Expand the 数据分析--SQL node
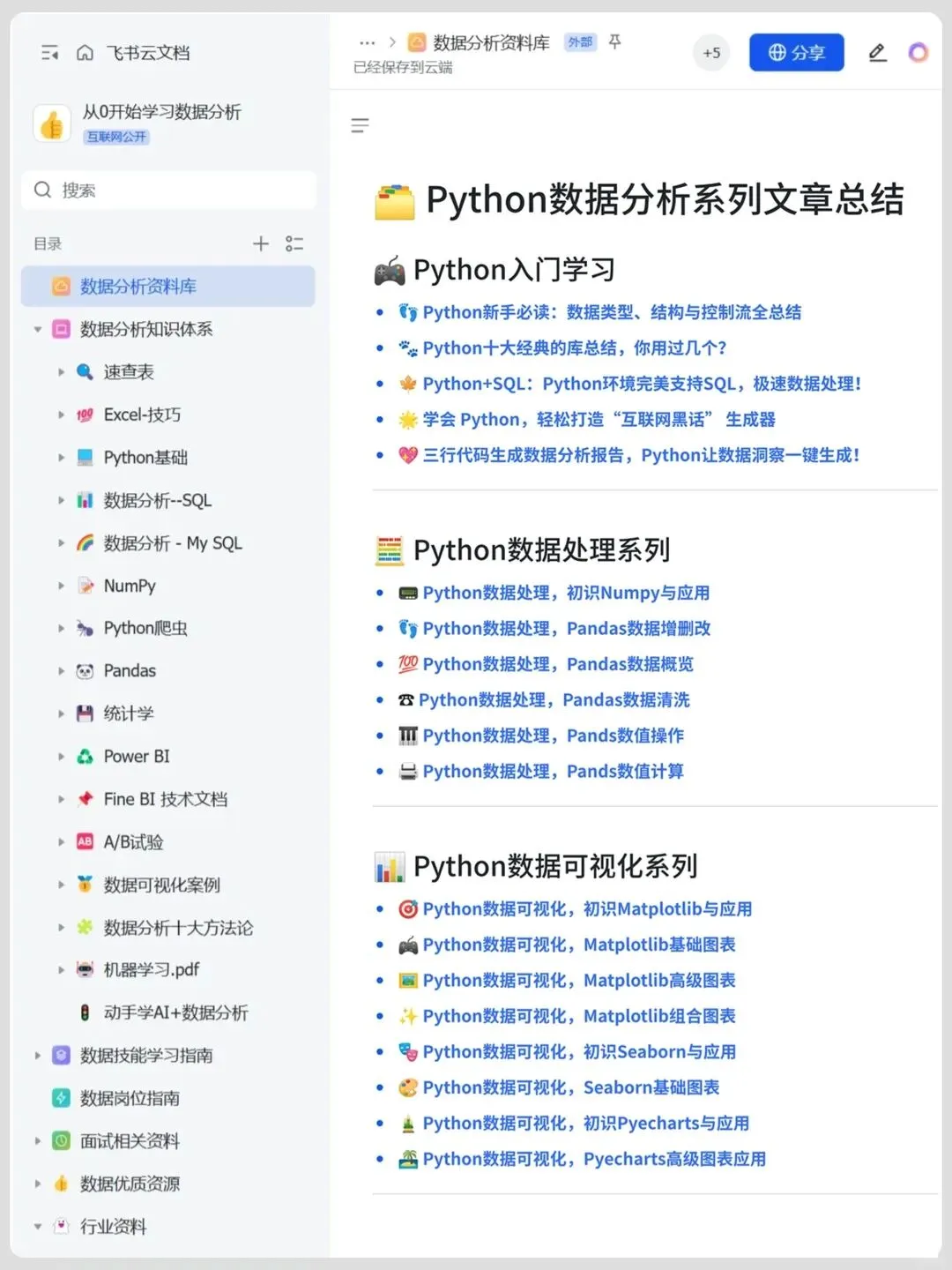 coord(61,500)
